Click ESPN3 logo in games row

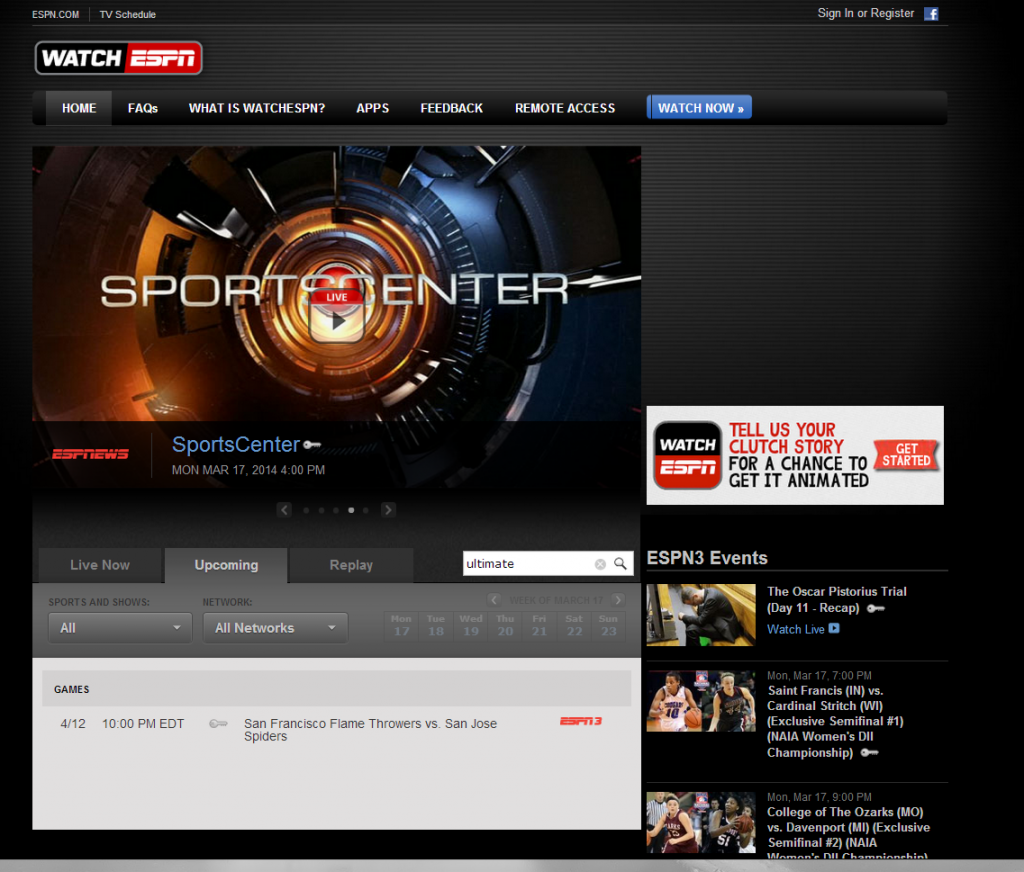581,721
